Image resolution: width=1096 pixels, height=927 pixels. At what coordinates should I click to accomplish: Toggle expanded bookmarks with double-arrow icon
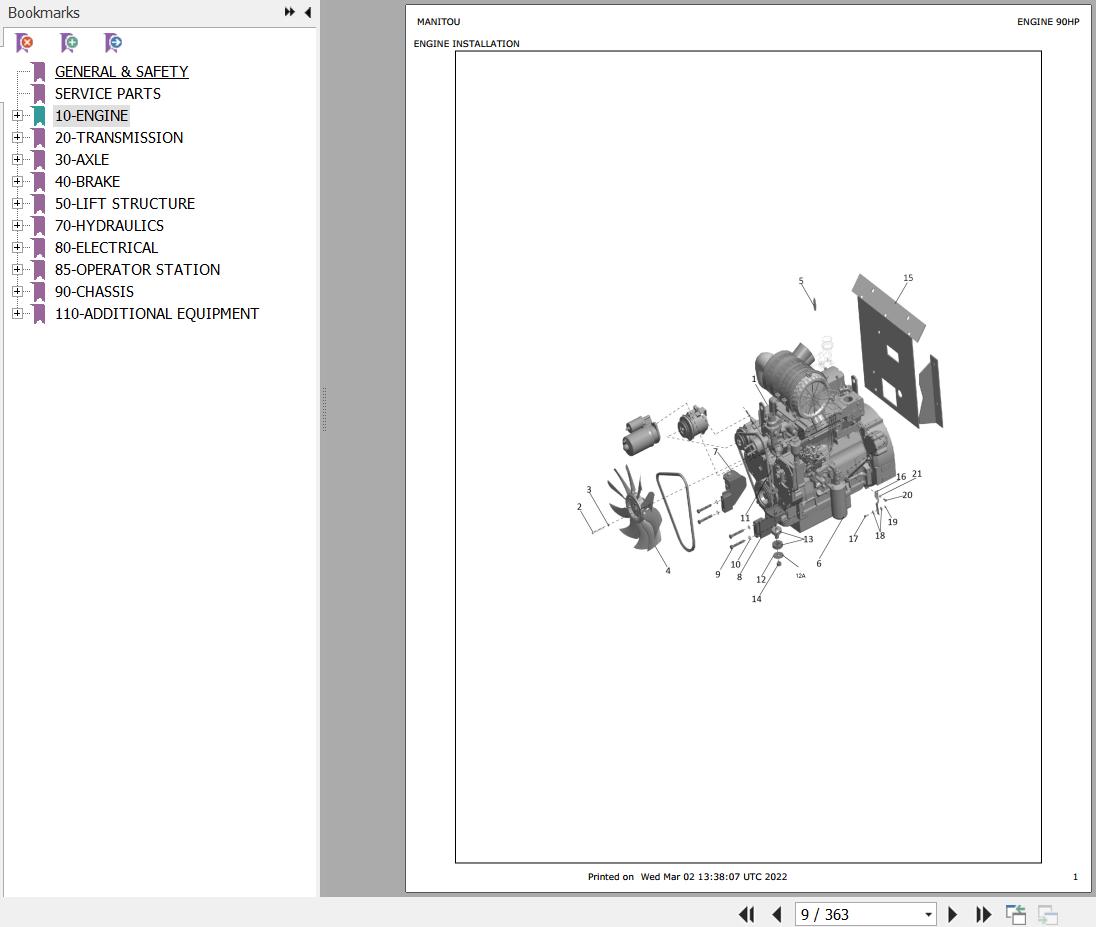coord(289,11)
